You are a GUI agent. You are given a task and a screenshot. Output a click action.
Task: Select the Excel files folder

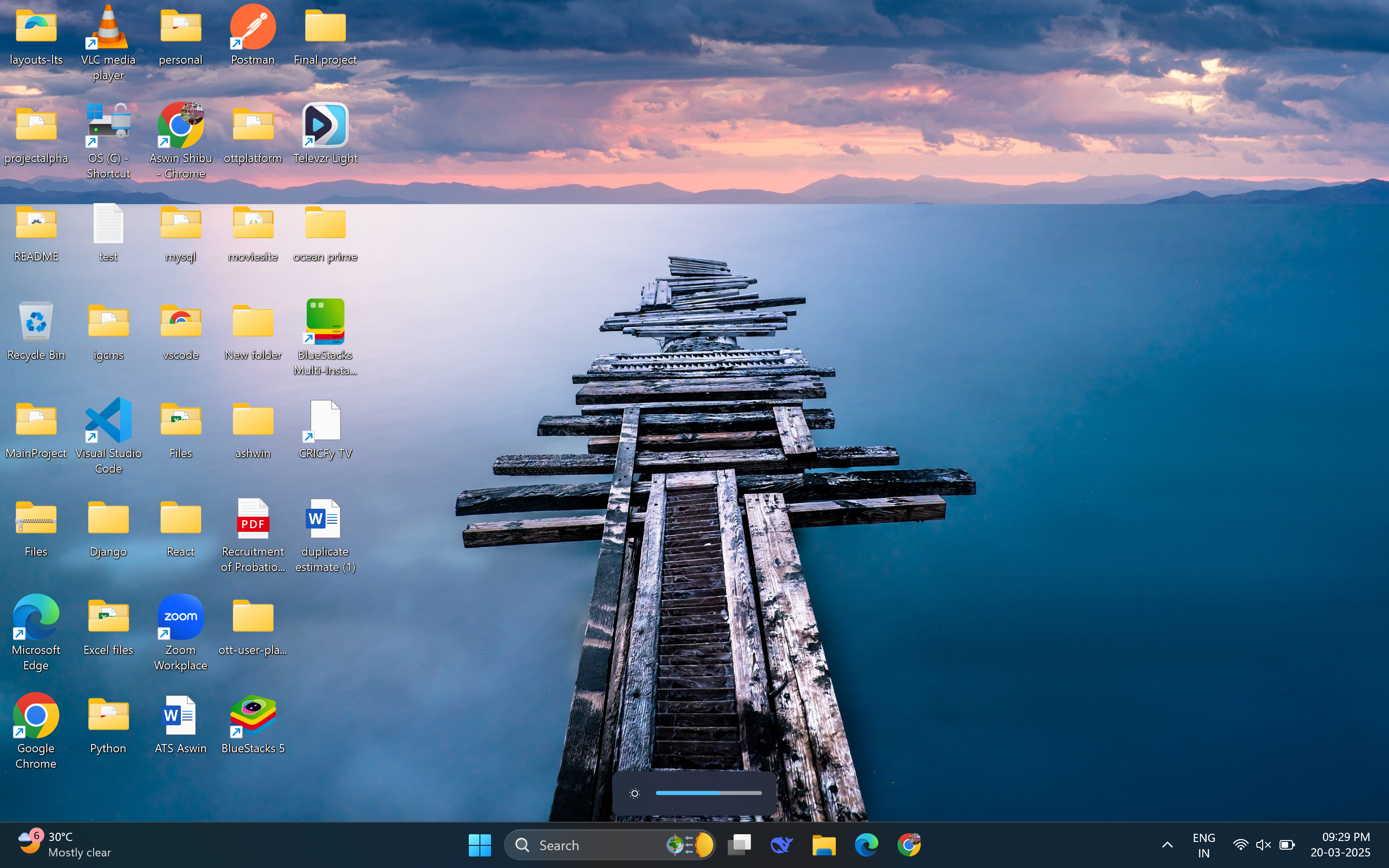click(109, 617)
